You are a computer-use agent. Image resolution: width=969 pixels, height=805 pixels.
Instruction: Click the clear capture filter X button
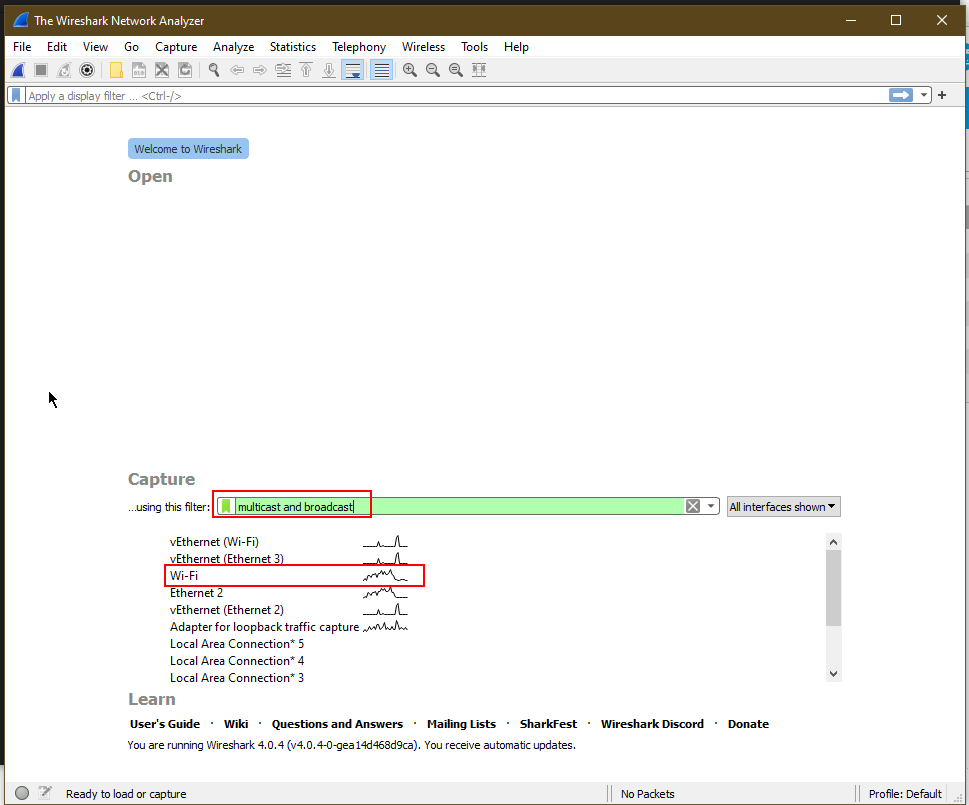click(x=692, y=505)
